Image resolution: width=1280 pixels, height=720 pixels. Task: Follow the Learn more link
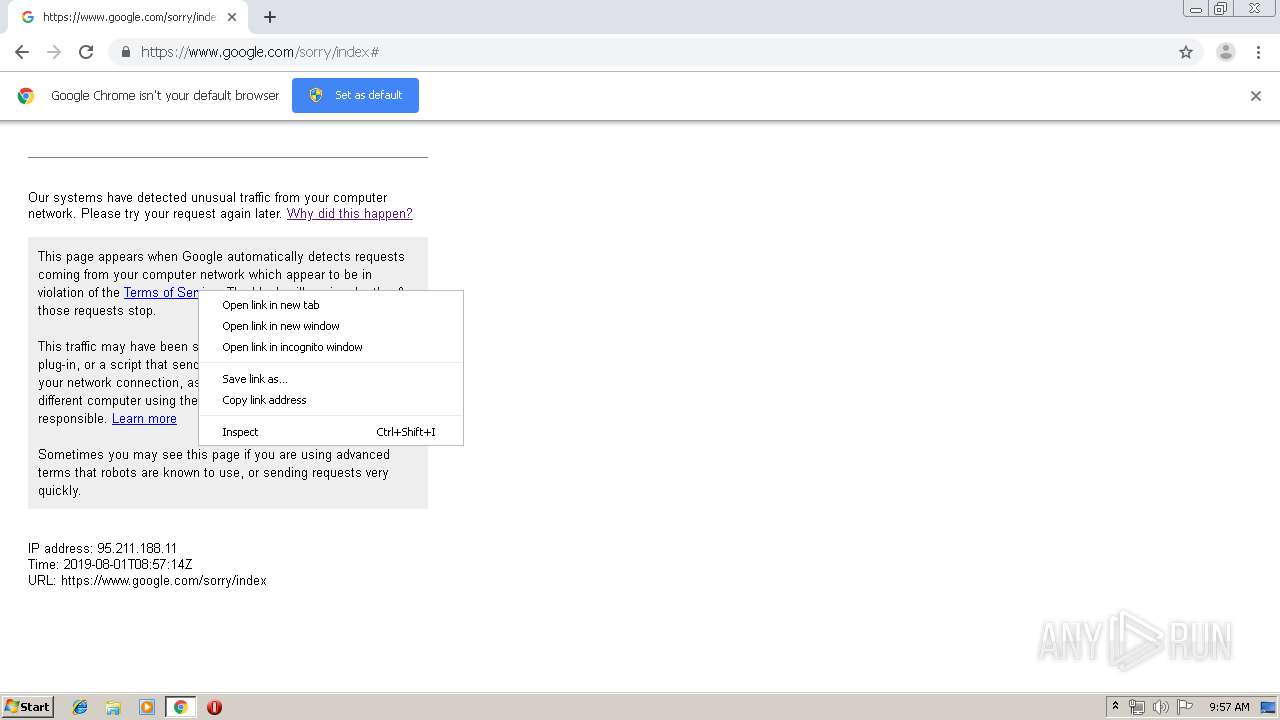tap(144, 419)
